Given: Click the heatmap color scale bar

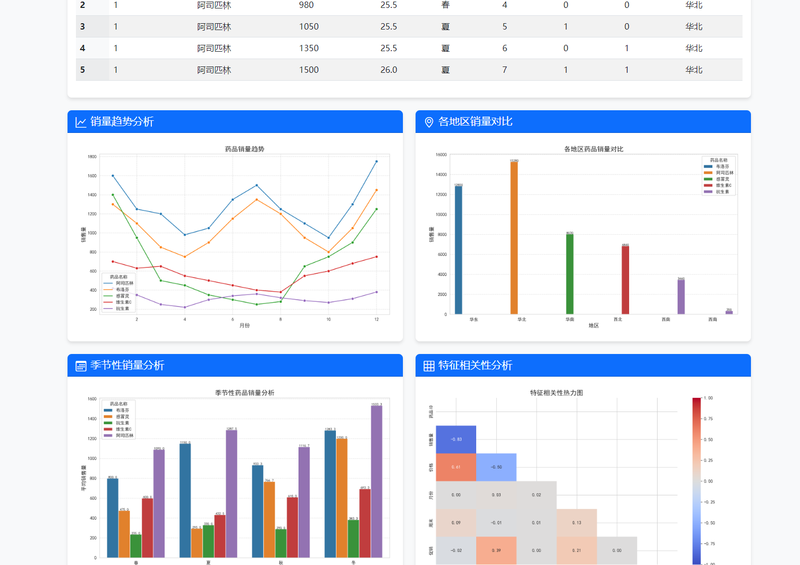Looking at the screenshot, I should [x=697, y=481].
